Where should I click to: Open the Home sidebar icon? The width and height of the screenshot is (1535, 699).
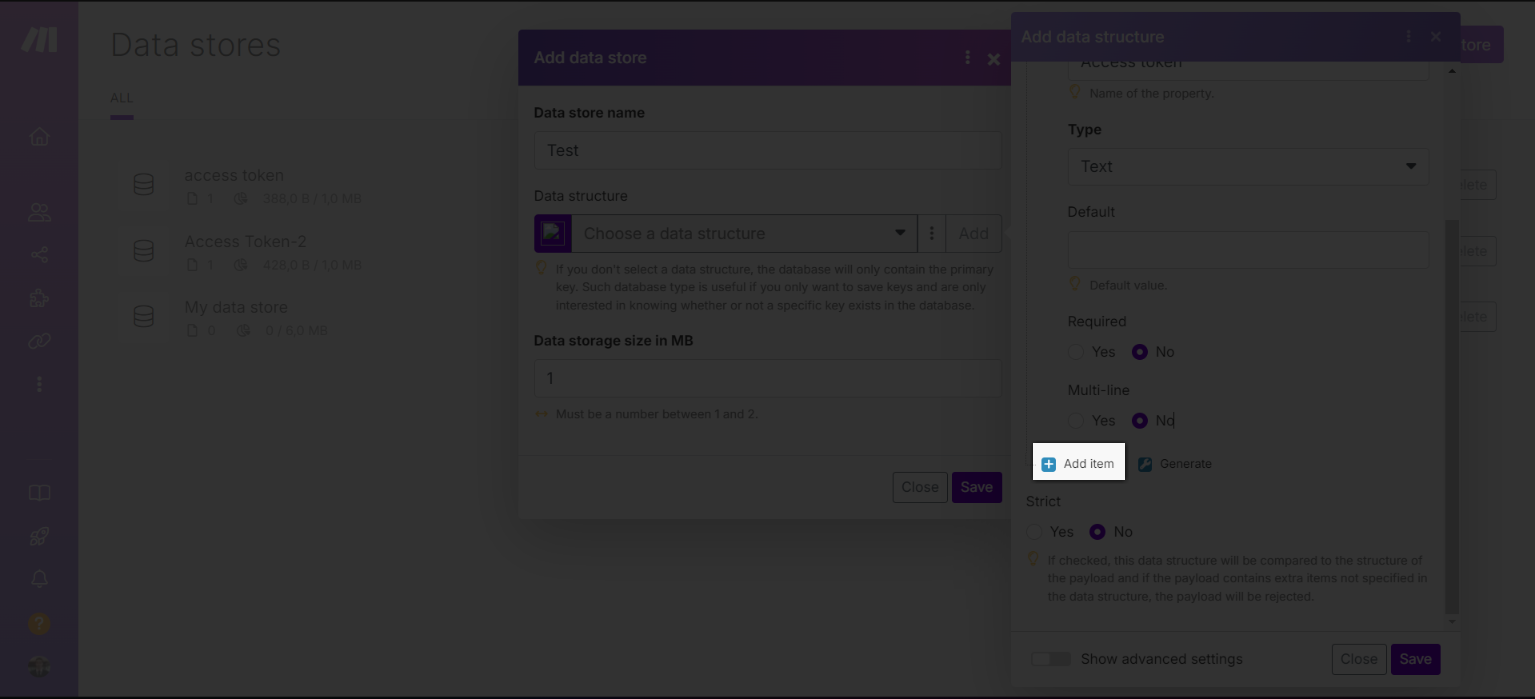point(39,137)
